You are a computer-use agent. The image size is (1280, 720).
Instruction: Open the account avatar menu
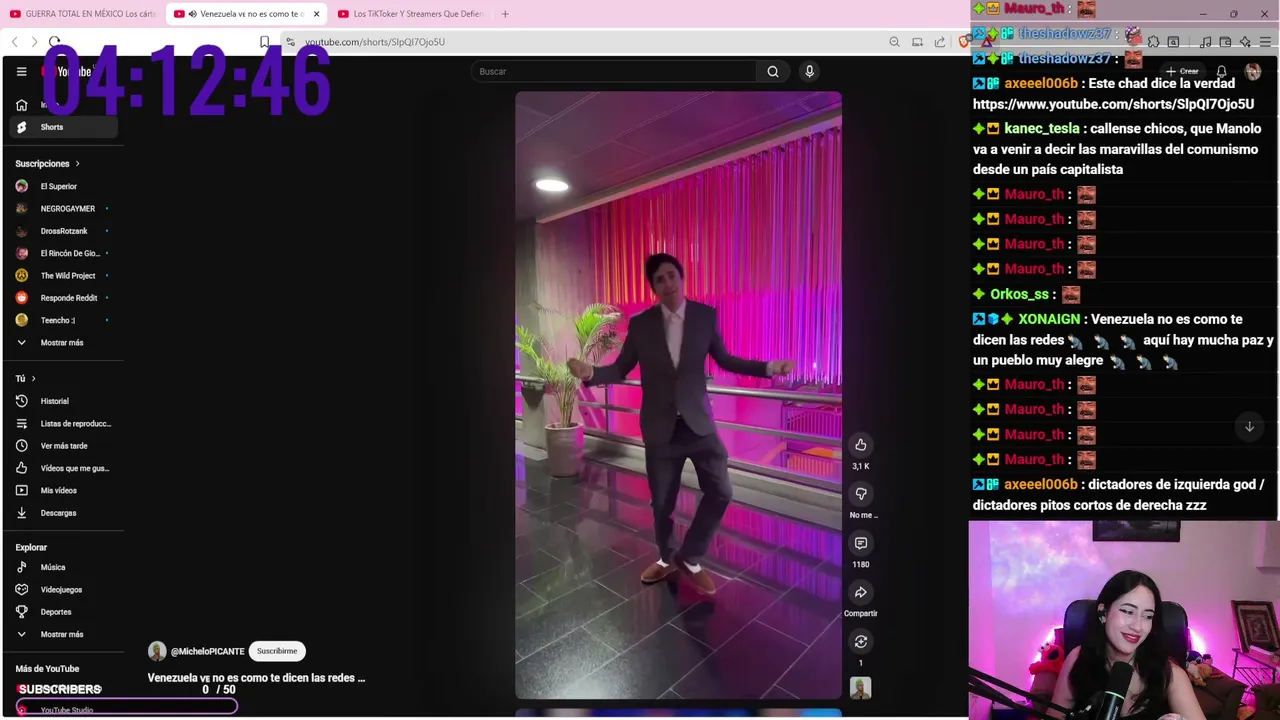[1253, 71]
